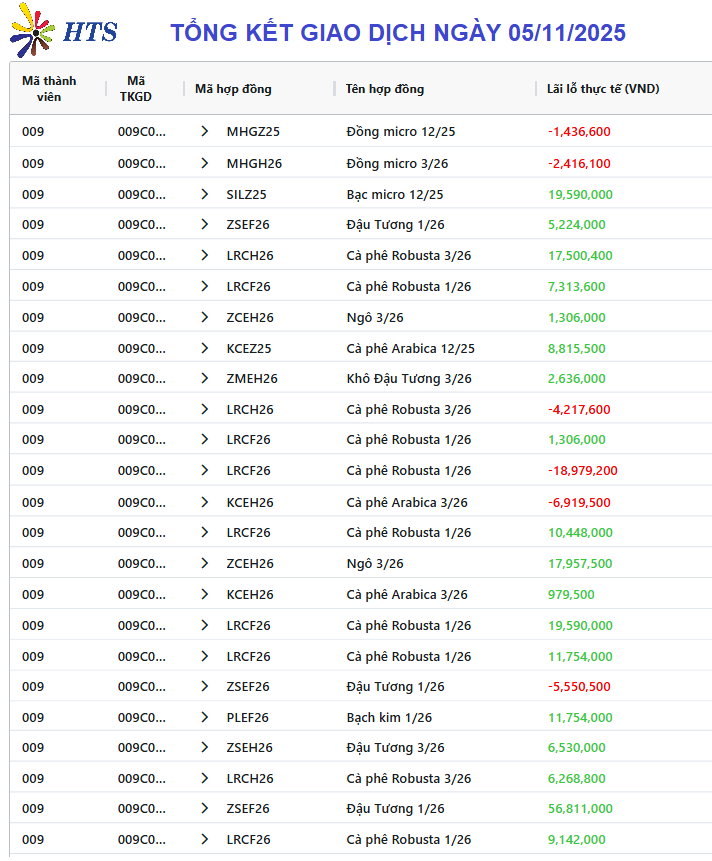Expand LRCF26 row with -18,979,200 loss
The image size is (712, 861).
(x=205, y=470)
